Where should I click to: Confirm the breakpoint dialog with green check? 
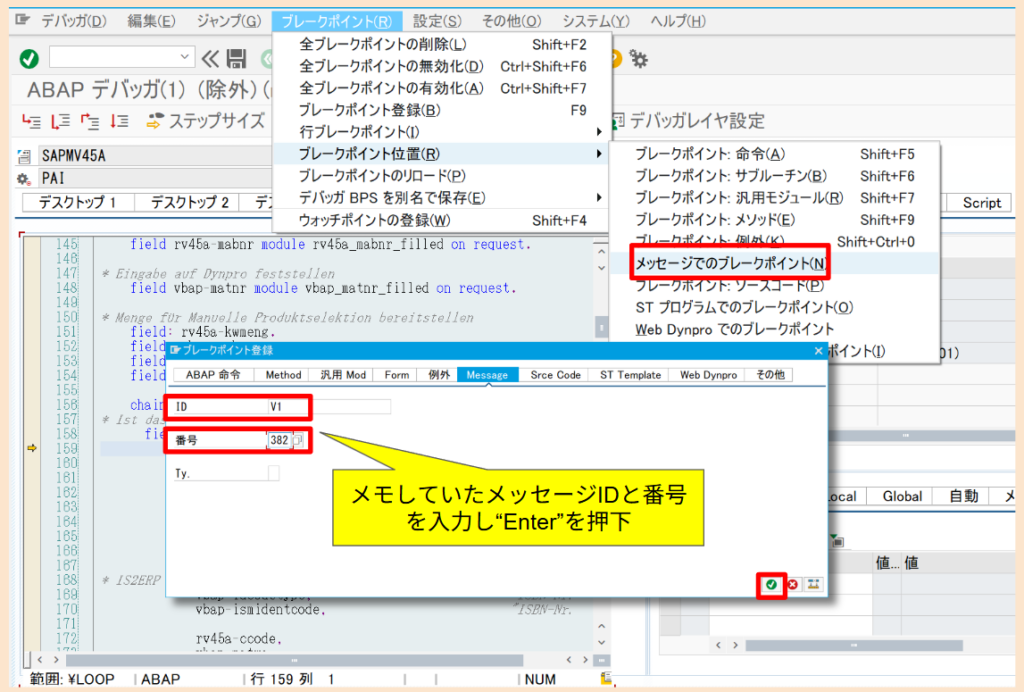tap(771, 584)
